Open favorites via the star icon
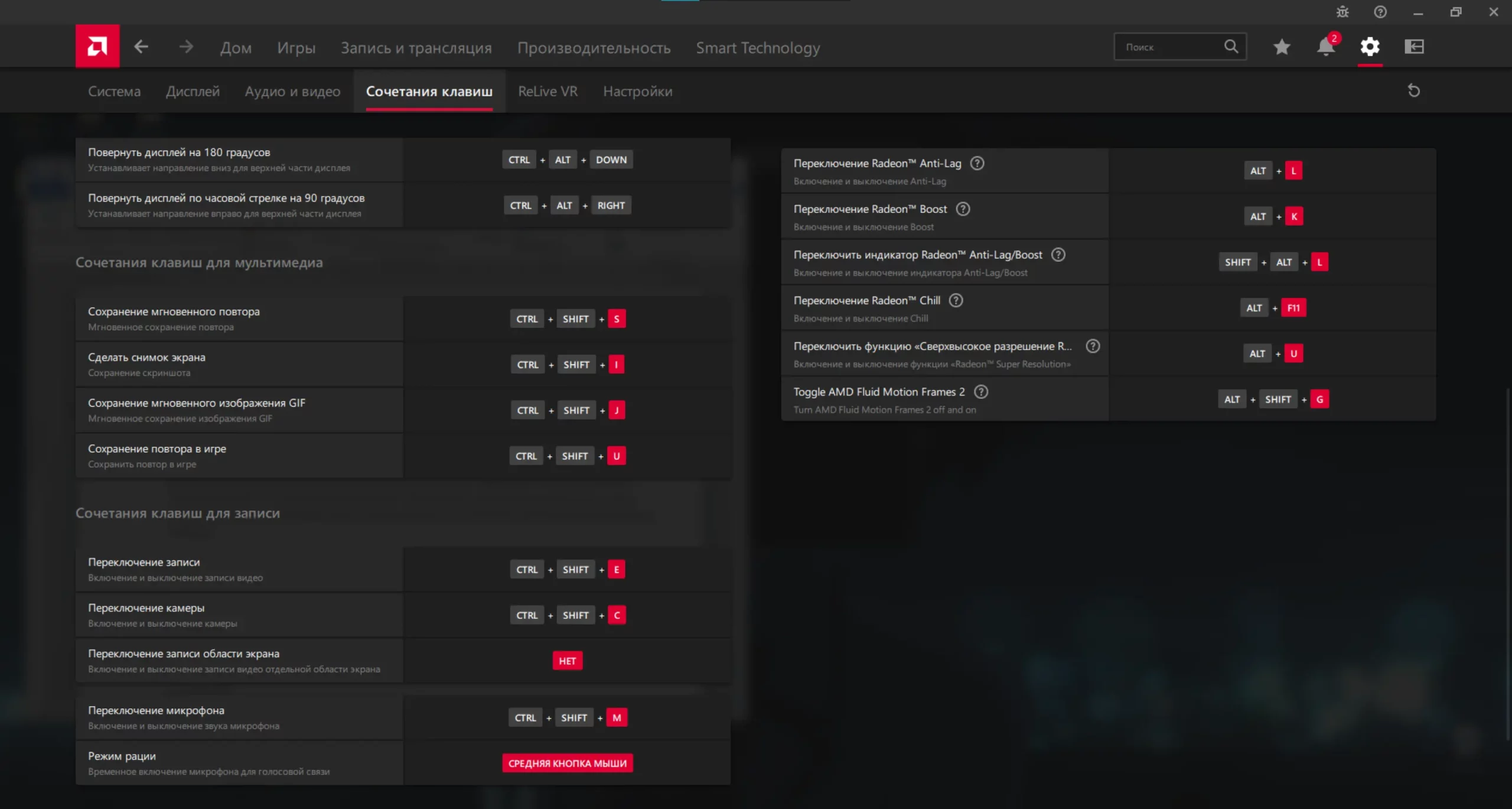Screen dimensions: 1512x809 pyautogui.click(x=1281, y=47)
